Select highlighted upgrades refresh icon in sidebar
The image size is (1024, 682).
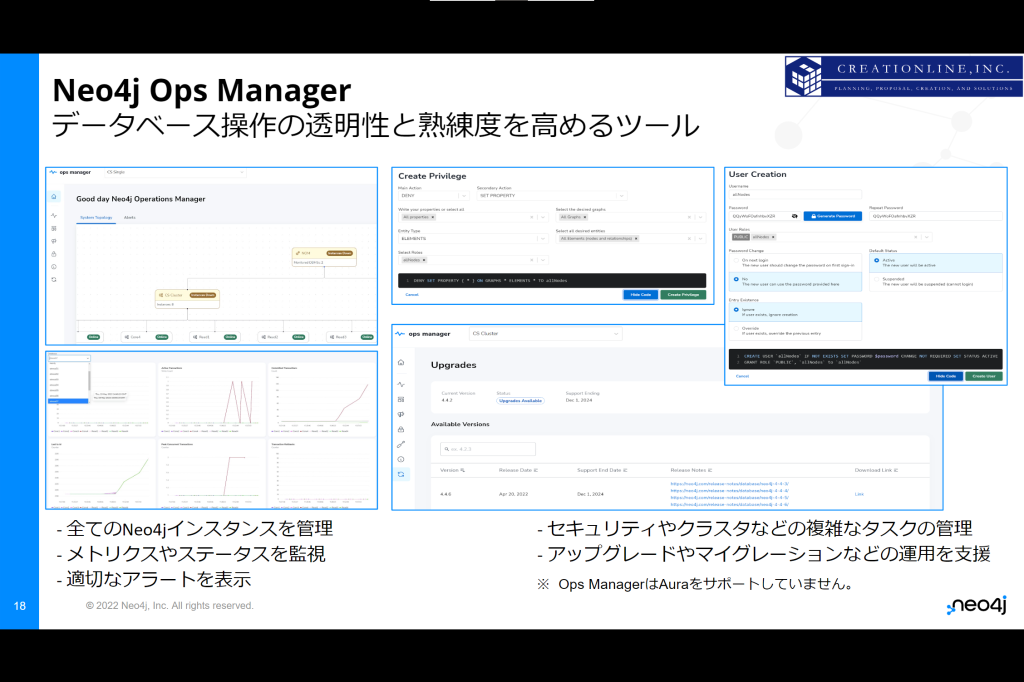[401, 474]
